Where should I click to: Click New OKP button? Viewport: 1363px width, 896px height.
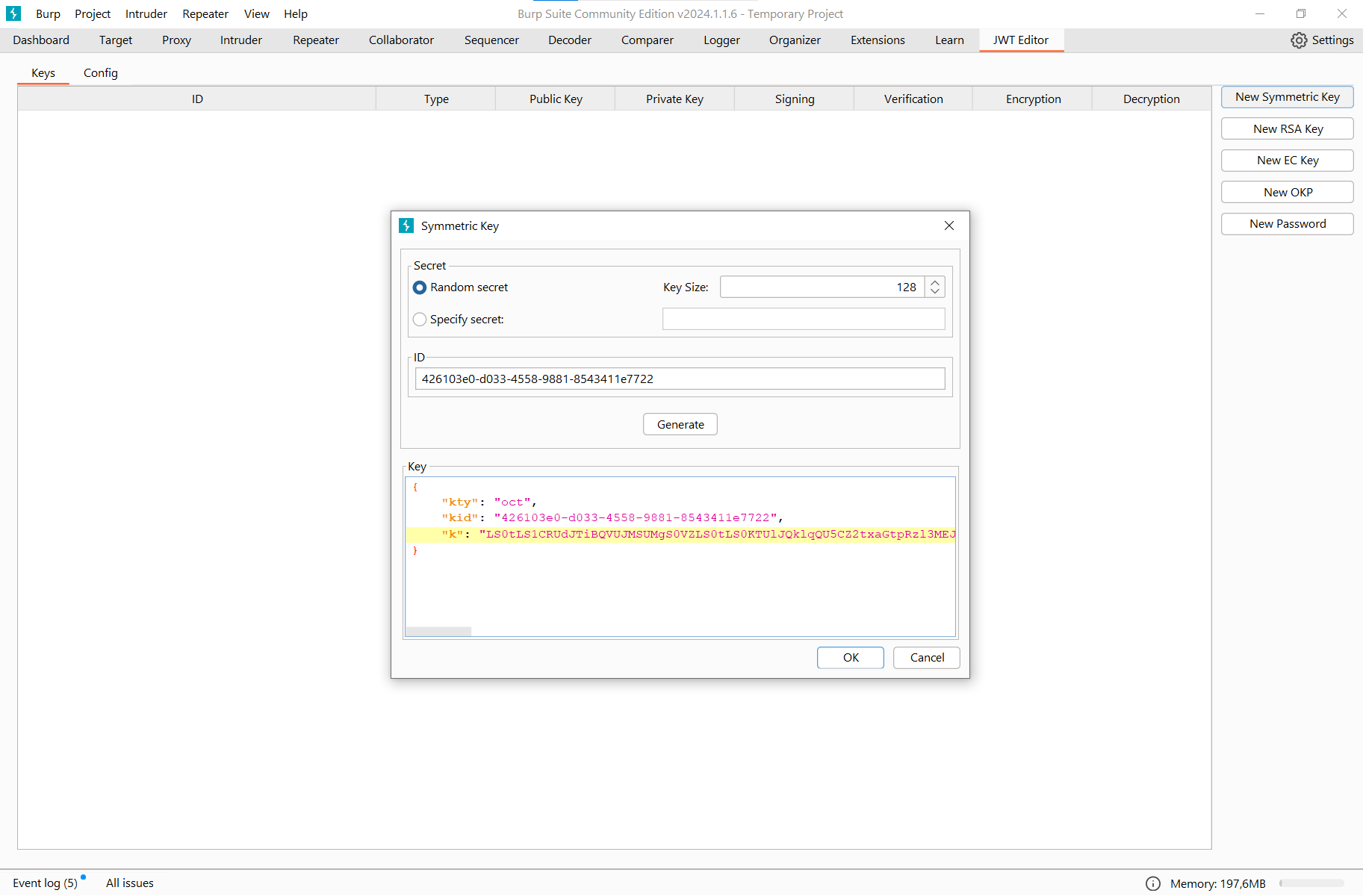coord(1288,193)
